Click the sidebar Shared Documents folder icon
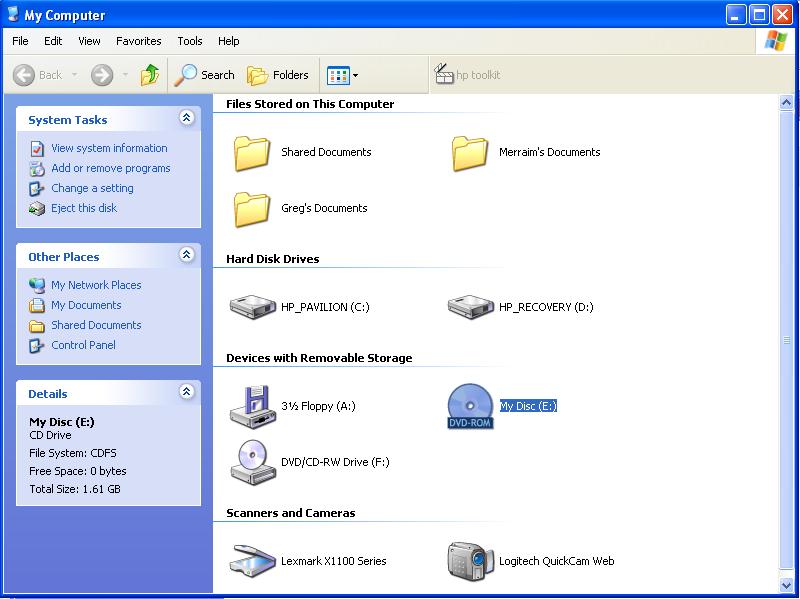The width and height of the screenshot is (800, 599). coord(37,326)
